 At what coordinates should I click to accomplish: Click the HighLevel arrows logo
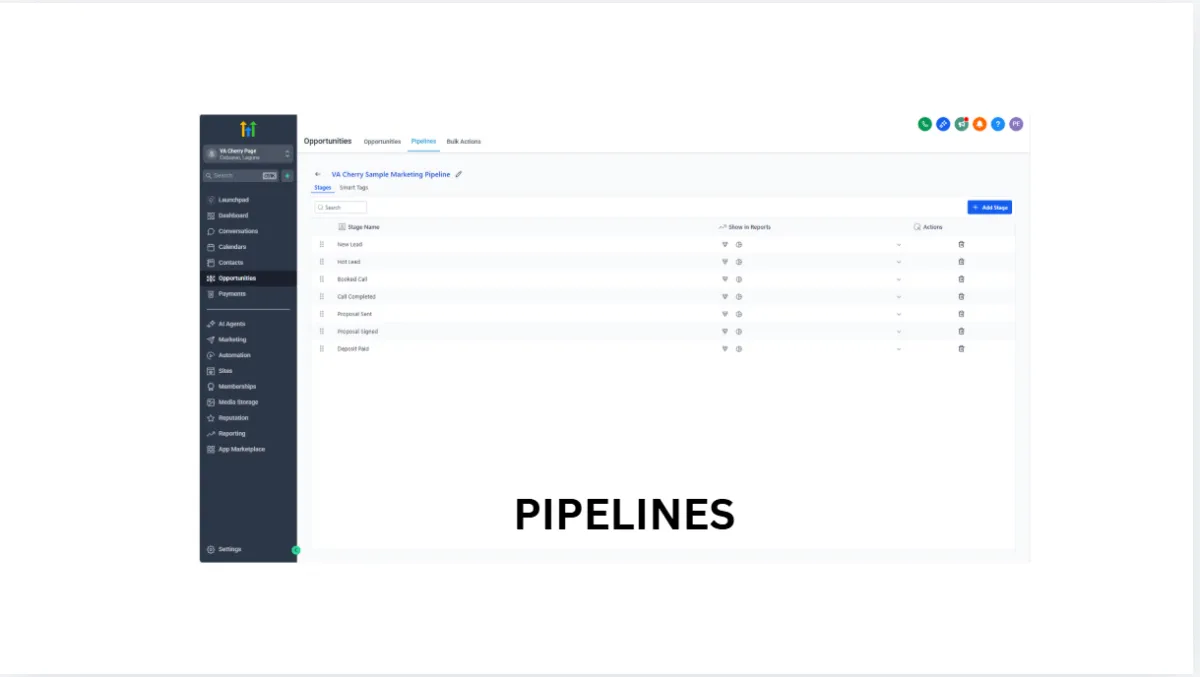pyautogui.click(x=248, y=129)
